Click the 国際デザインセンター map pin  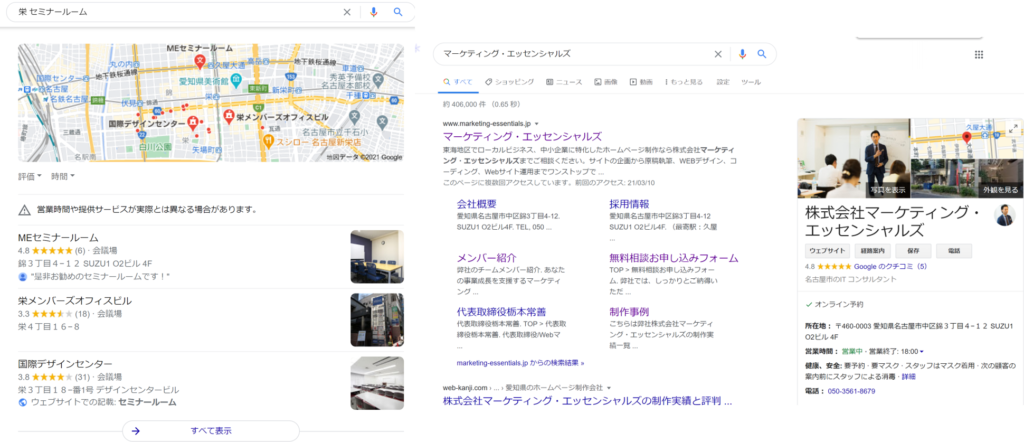[x=193, y=122]
